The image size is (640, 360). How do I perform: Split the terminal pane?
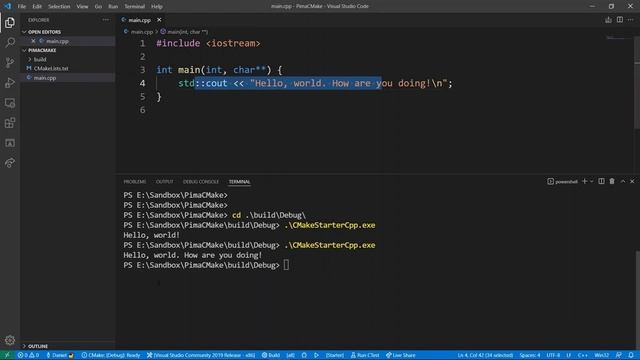click(x=601, y=181)
